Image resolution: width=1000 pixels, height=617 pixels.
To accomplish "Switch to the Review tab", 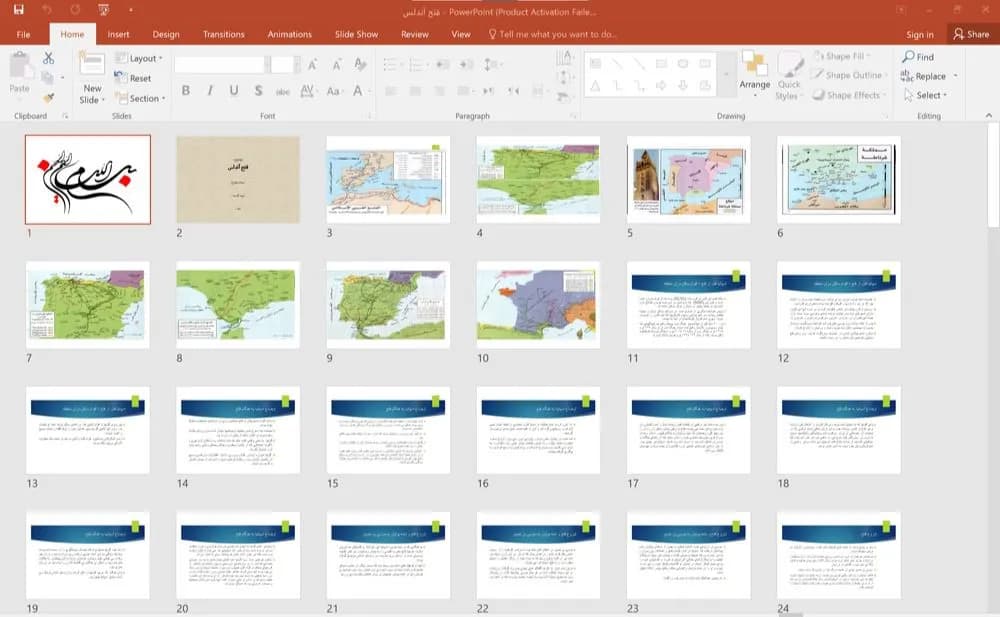I will [415, 34].
